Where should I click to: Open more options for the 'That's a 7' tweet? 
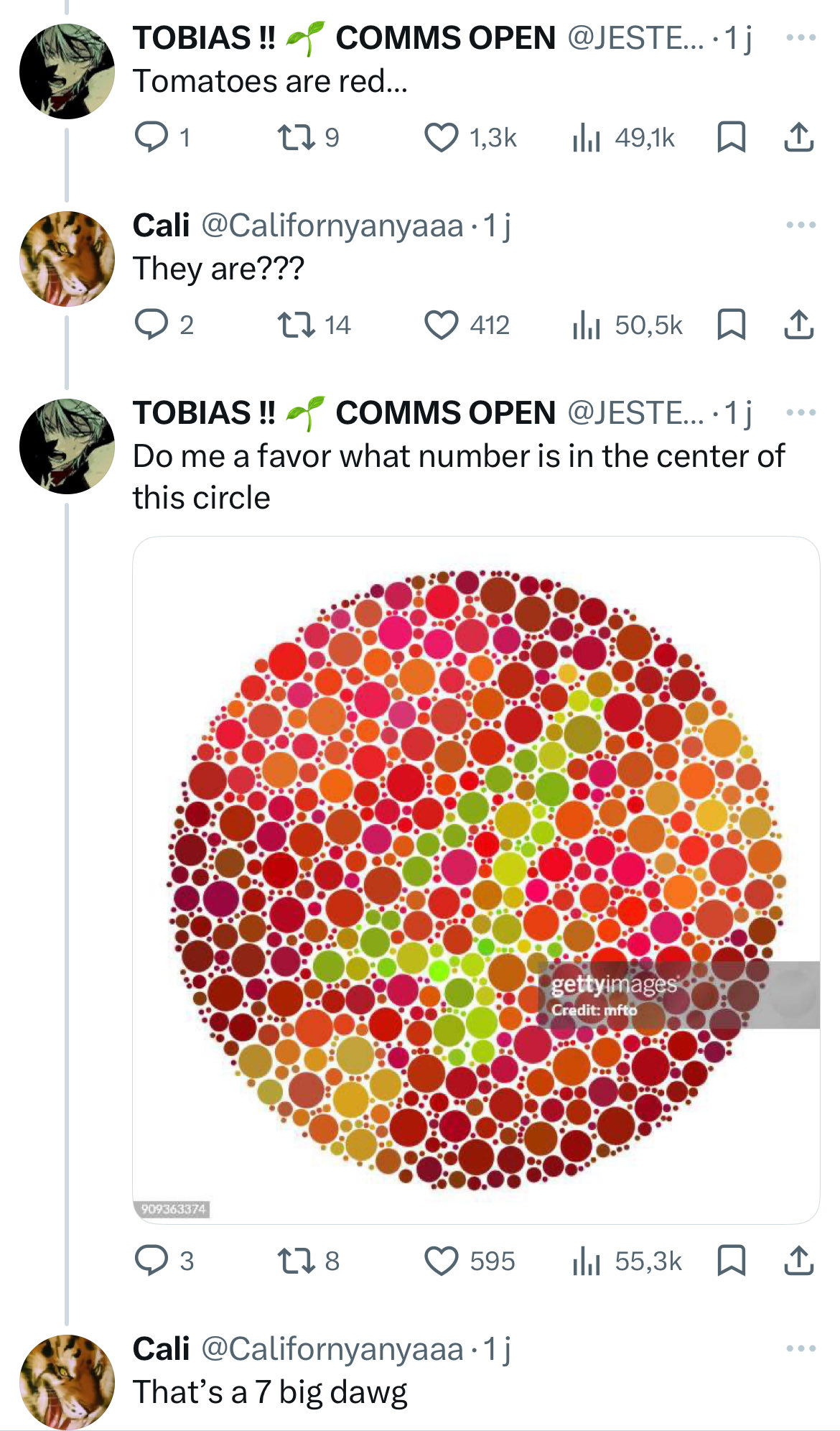click(x=801, y=1348)
